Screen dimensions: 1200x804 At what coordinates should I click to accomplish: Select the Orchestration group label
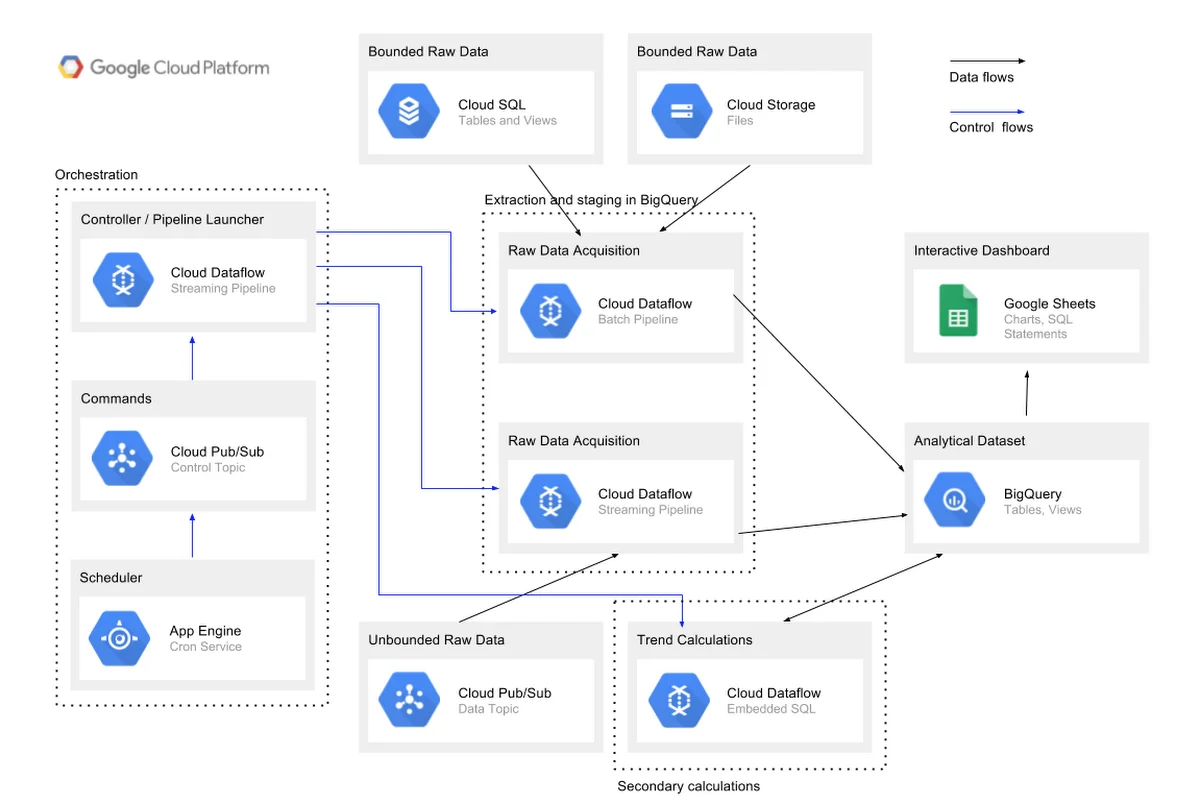96,174
